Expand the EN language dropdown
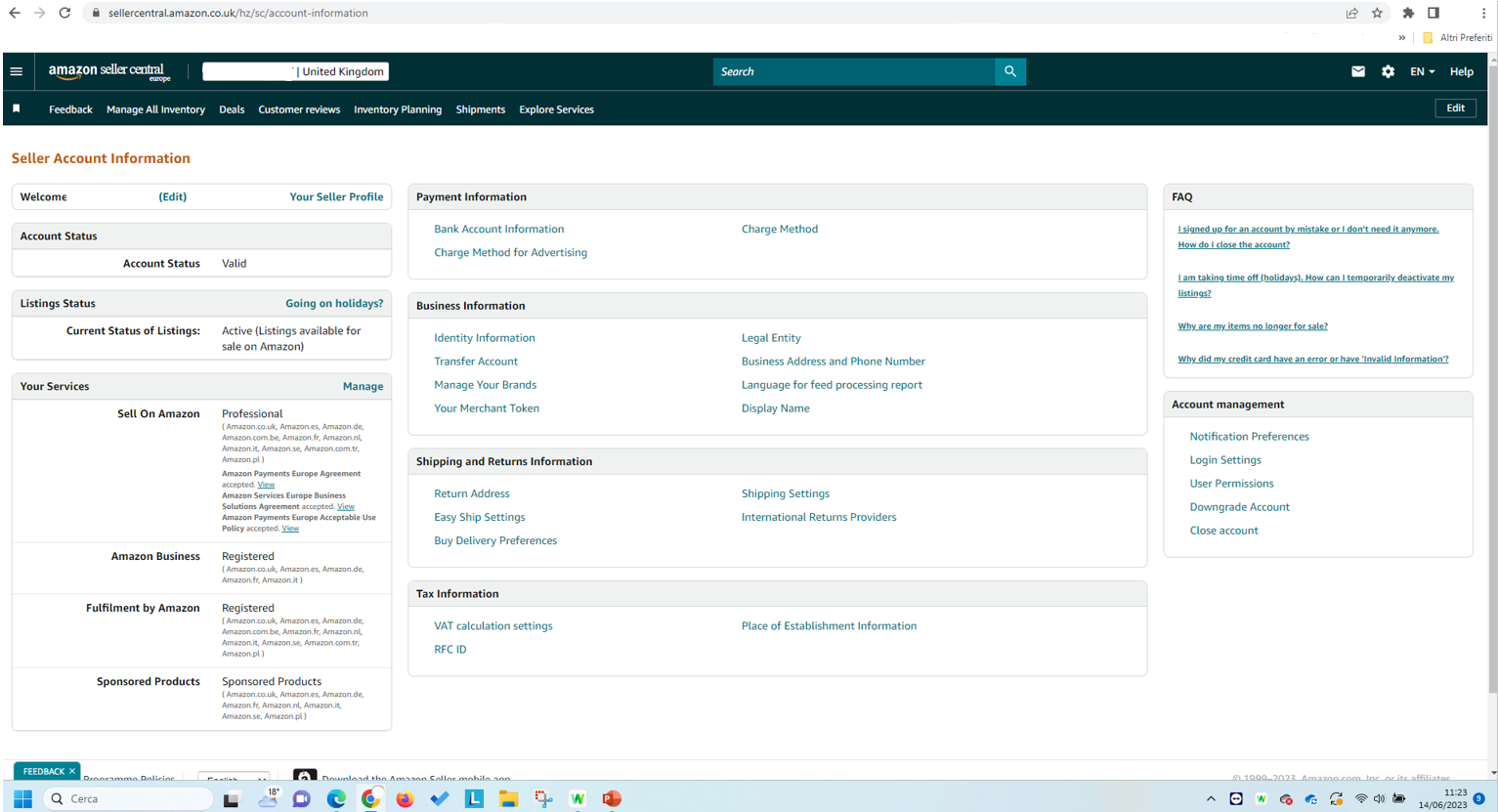Screen dimensions: 1498x812 (1422, 71)
